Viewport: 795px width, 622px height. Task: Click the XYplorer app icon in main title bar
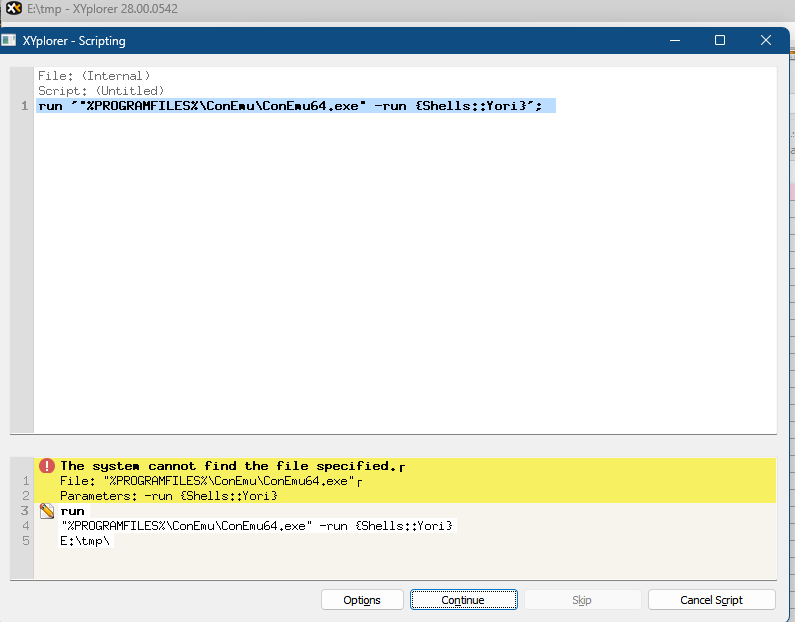coord(13,9)
